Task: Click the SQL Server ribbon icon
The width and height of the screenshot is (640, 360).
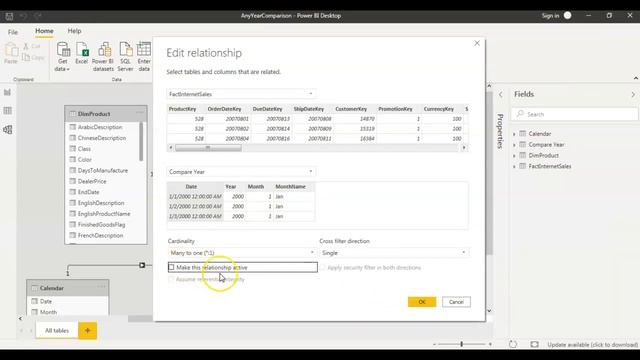Action: tap(125, 49)
